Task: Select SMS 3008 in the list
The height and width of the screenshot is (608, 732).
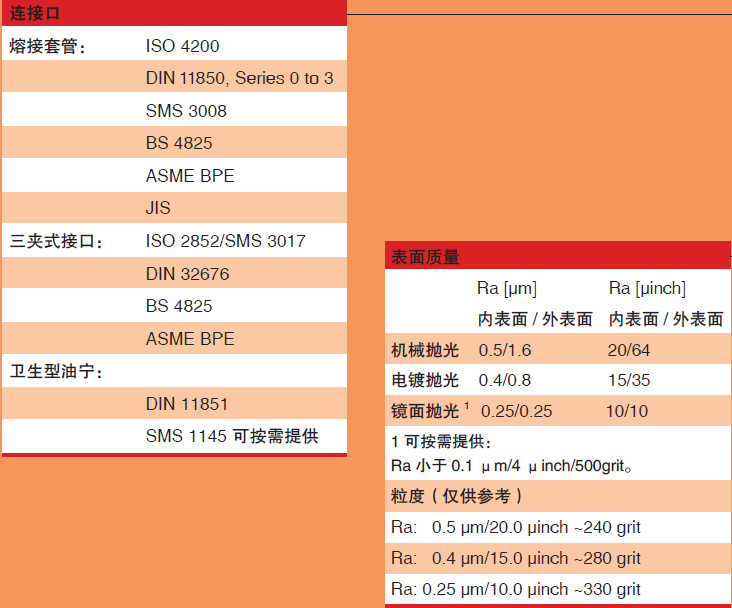Action: [x=186, y=111]
